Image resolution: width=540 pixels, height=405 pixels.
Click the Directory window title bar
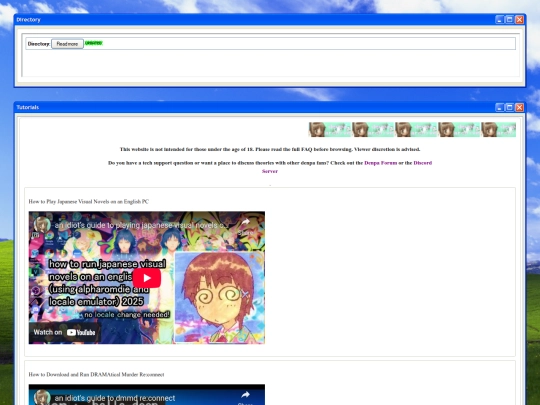click(x=255, y=20)
